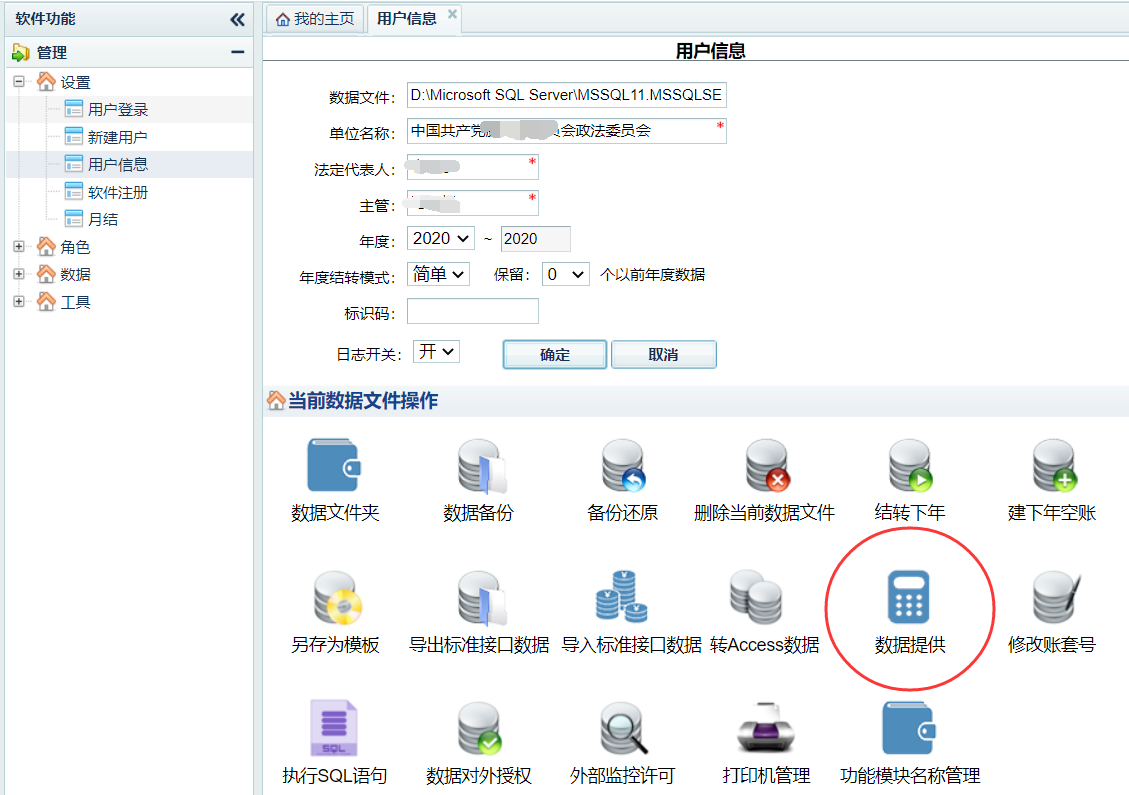Open the 年度结转模式 mode dropdown
Image resolution: width=1129 pixels, height=795 pixels.
(437, 272)
